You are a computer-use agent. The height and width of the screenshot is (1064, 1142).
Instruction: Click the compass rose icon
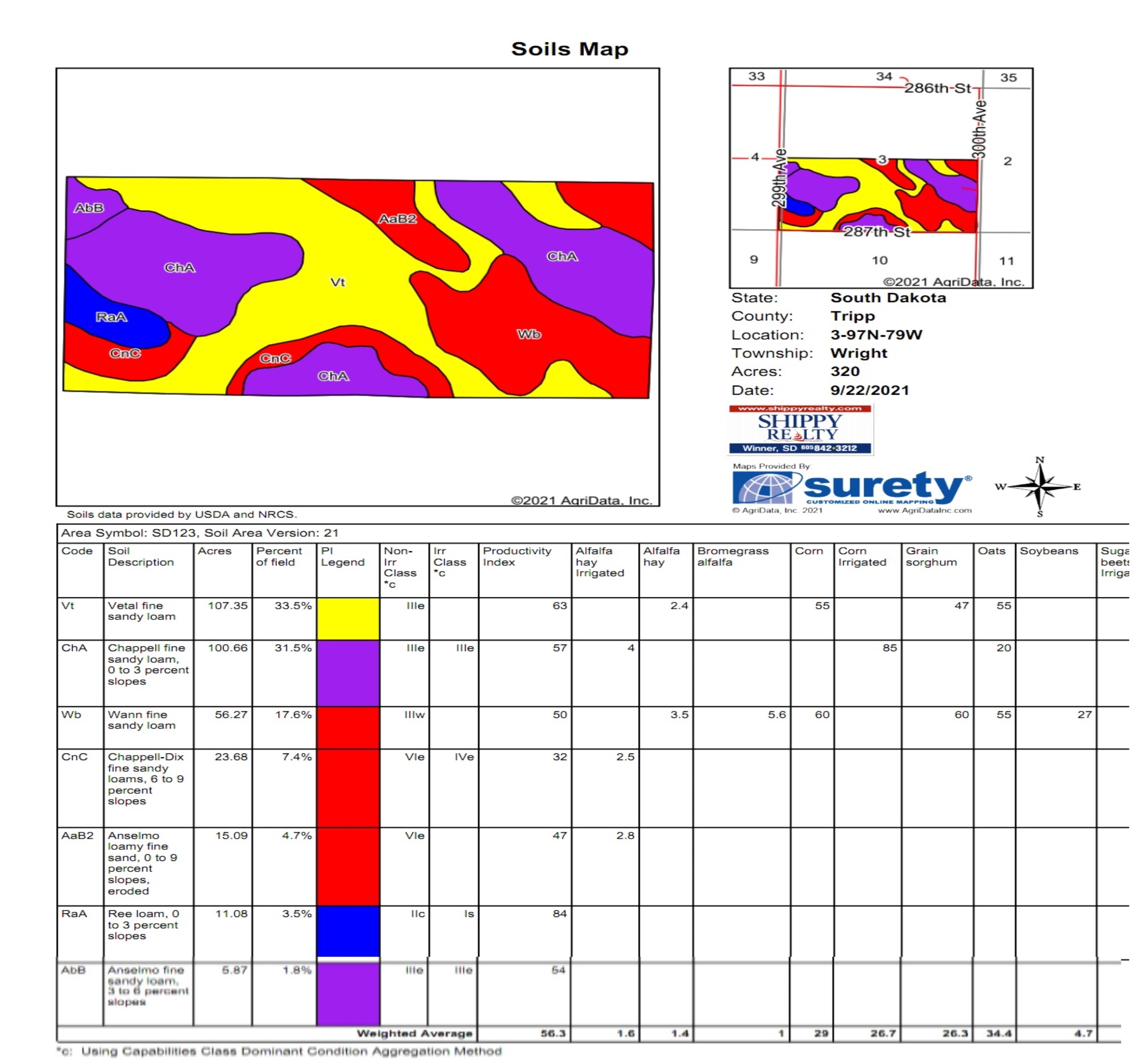pyautogui.click(x=1040, y=488)
